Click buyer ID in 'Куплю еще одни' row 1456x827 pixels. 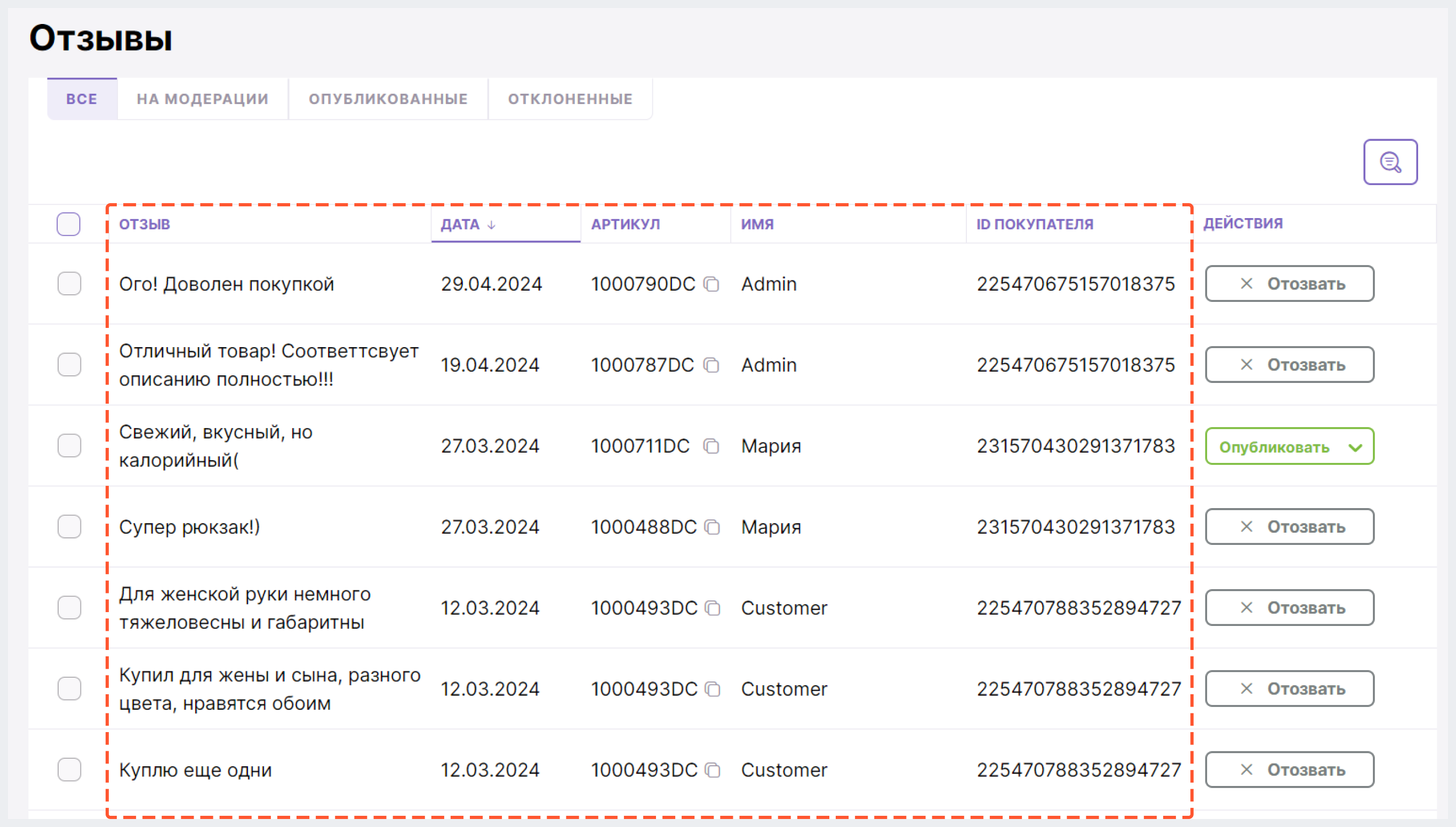[x=1079, y=770]
